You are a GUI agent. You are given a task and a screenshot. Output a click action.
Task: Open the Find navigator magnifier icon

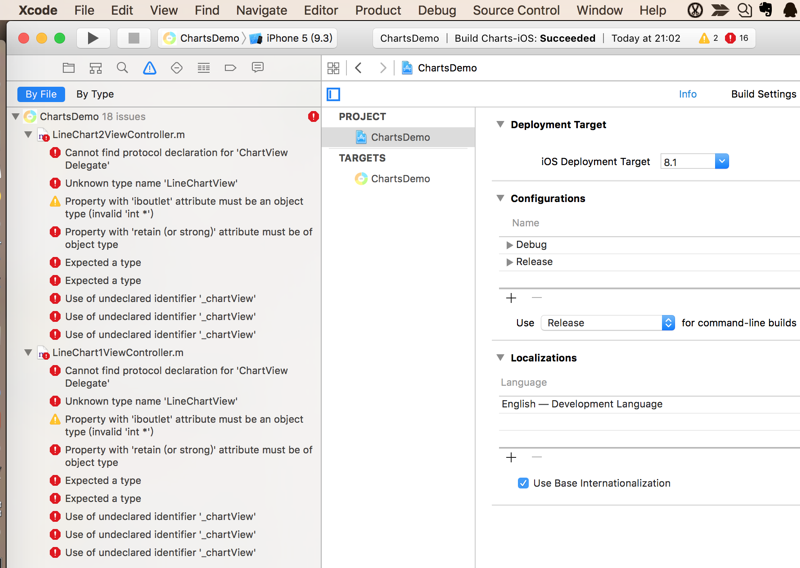tap(122, 68)
